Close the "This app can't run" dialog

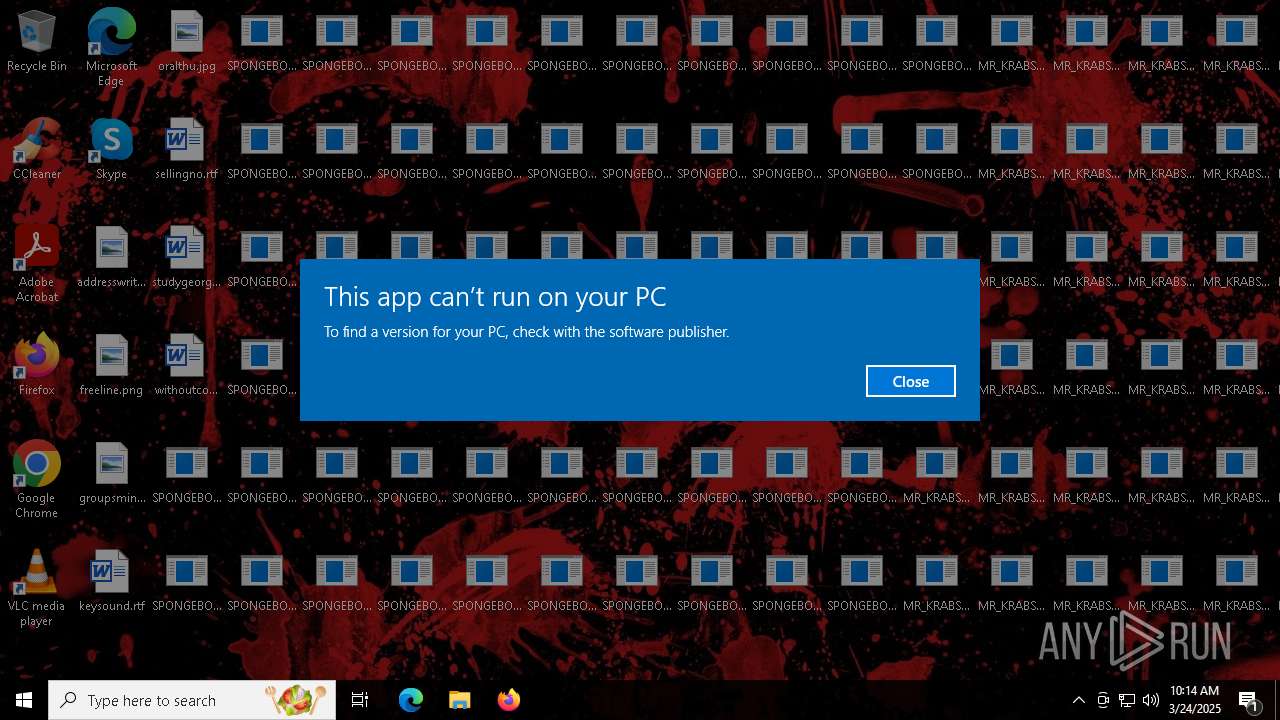coord(910,381)
